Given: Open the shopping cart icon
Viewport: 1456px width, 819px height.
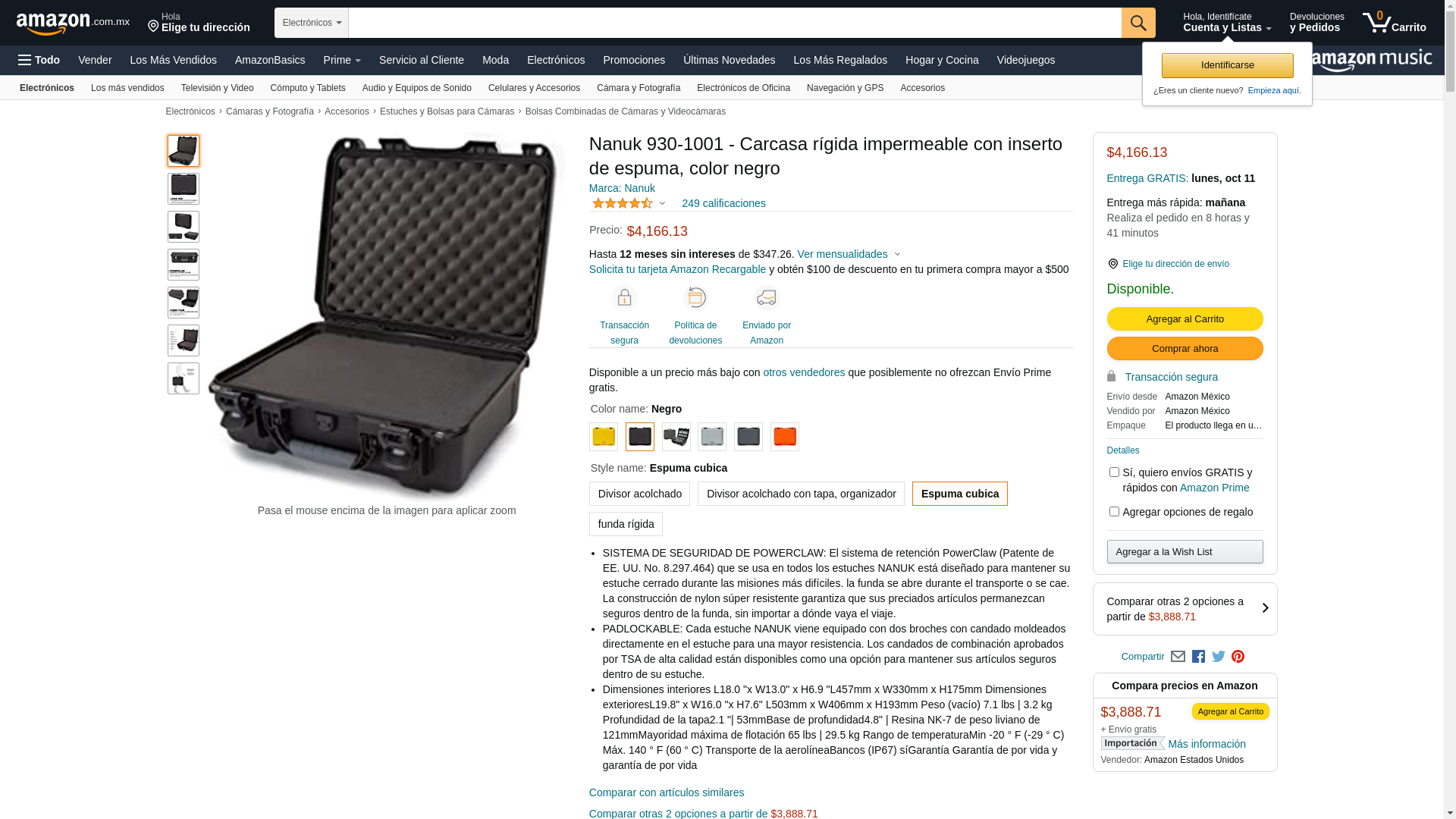Looking at the screenshot, I should click(x=1394, y=23).
